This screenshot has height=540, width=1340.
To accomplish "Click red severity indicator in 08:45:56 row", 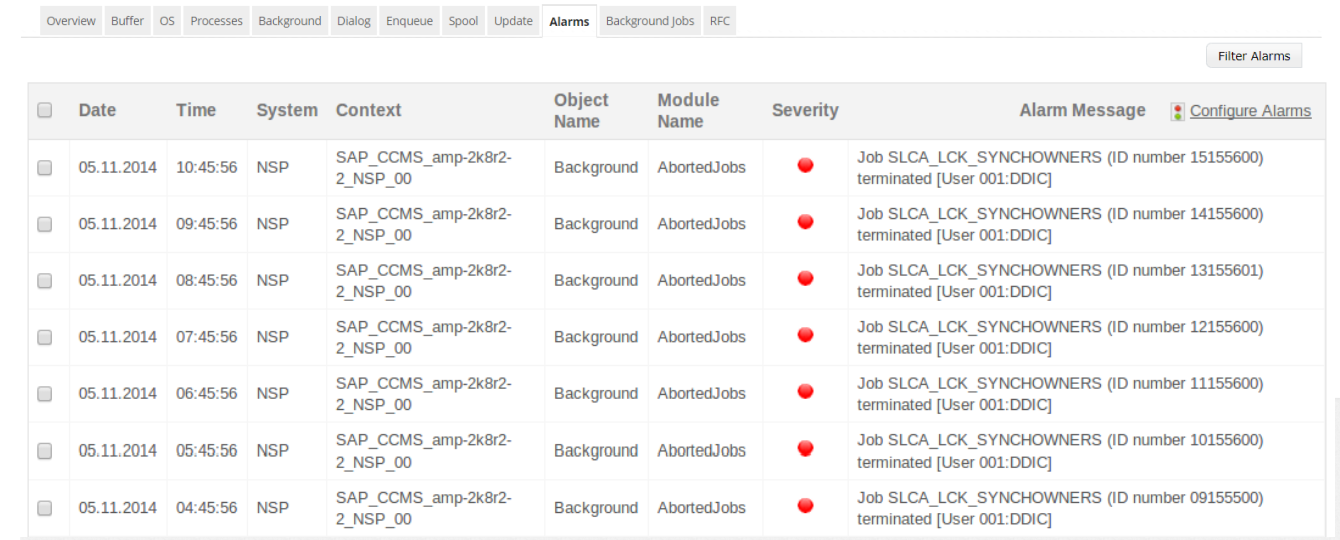I will click(x=805, y=279).
